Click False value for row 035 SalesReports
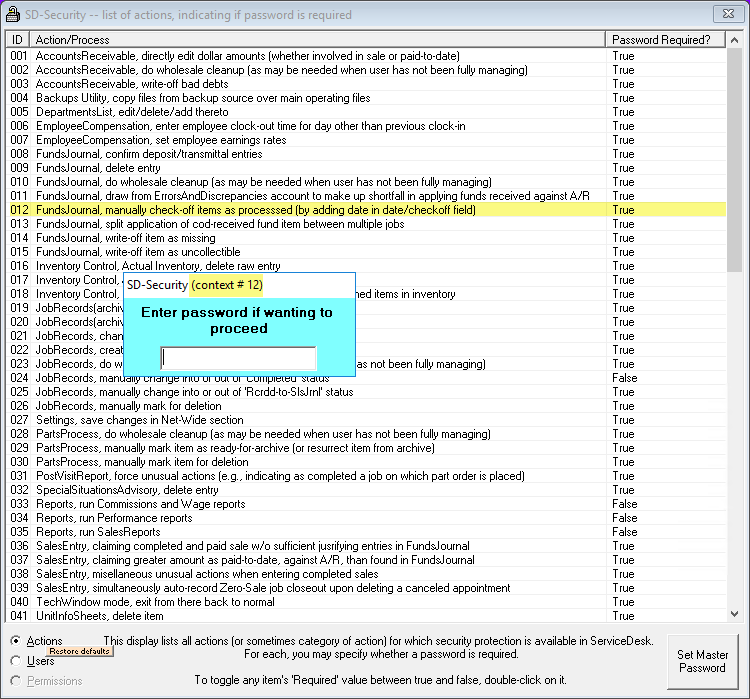This screenshot has width=750, height=699. click(624, 532)
